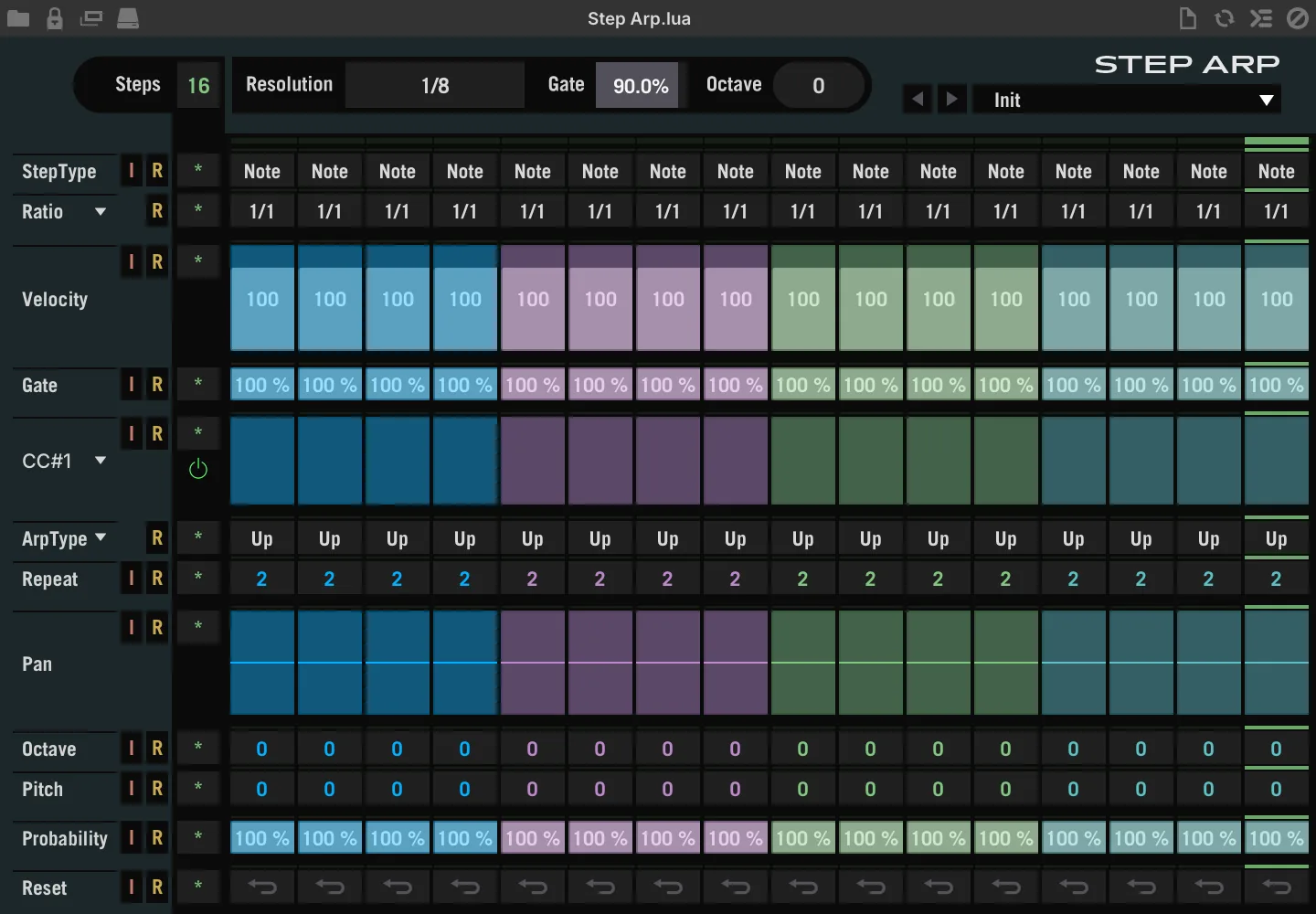Click the arrow-with-lines script icon at top right
The image size is (1316, 914).
[1261, 18]
